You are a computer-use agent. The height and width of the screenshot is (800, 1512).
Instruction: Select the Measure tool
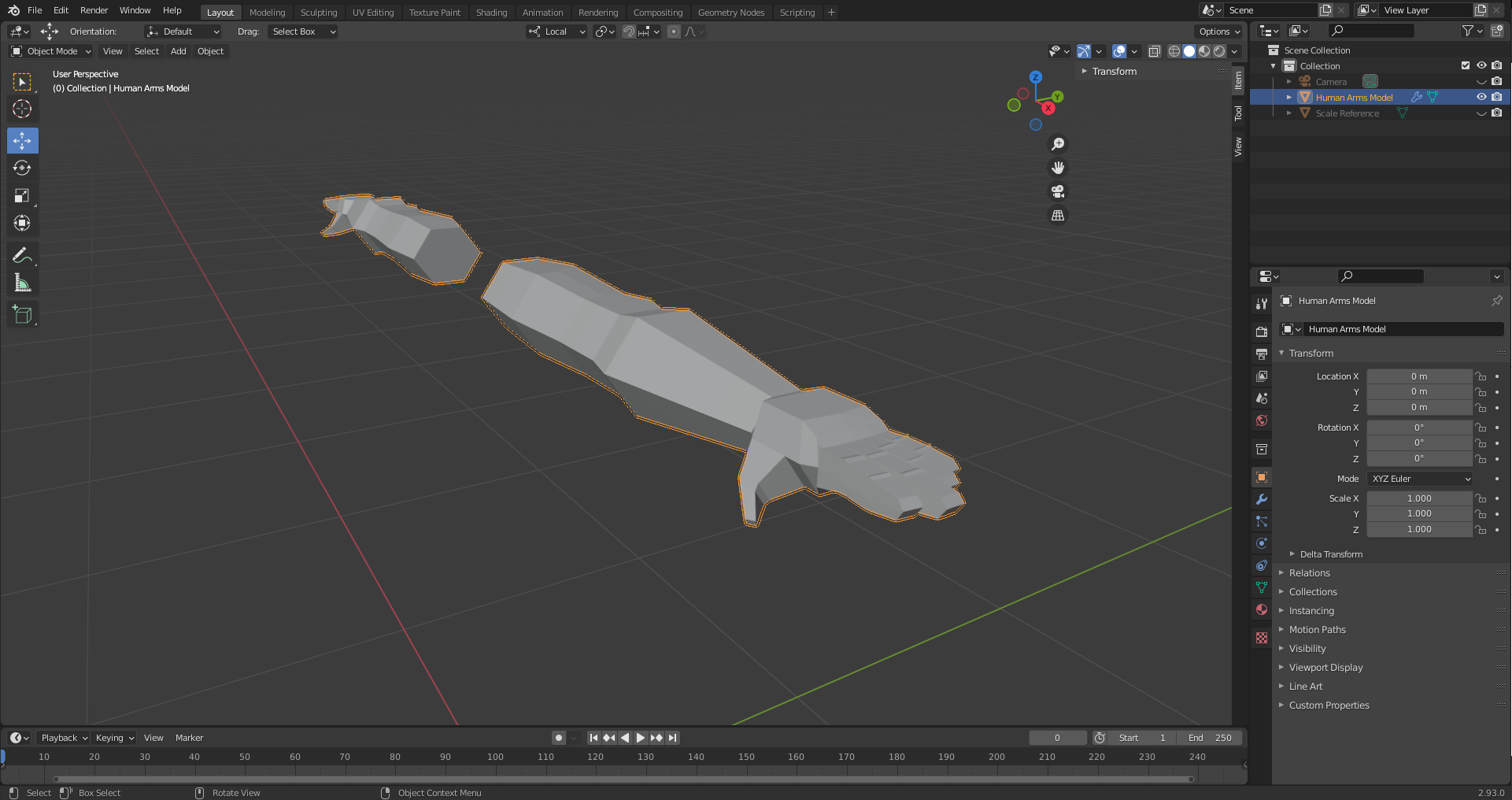[22, 283]
